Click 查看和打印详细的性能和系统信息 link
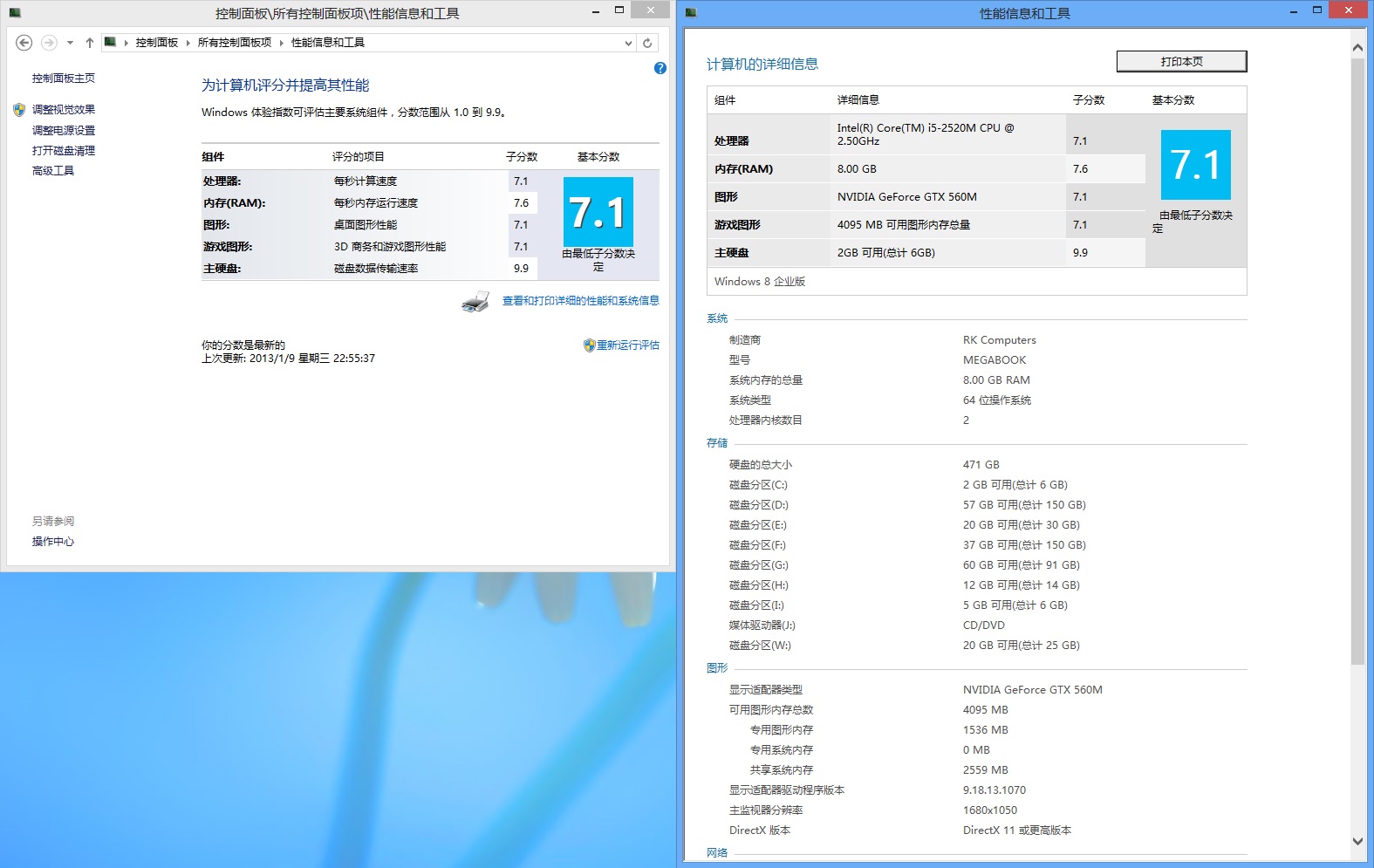The image size is (1374, 868). tap(581, 301)
